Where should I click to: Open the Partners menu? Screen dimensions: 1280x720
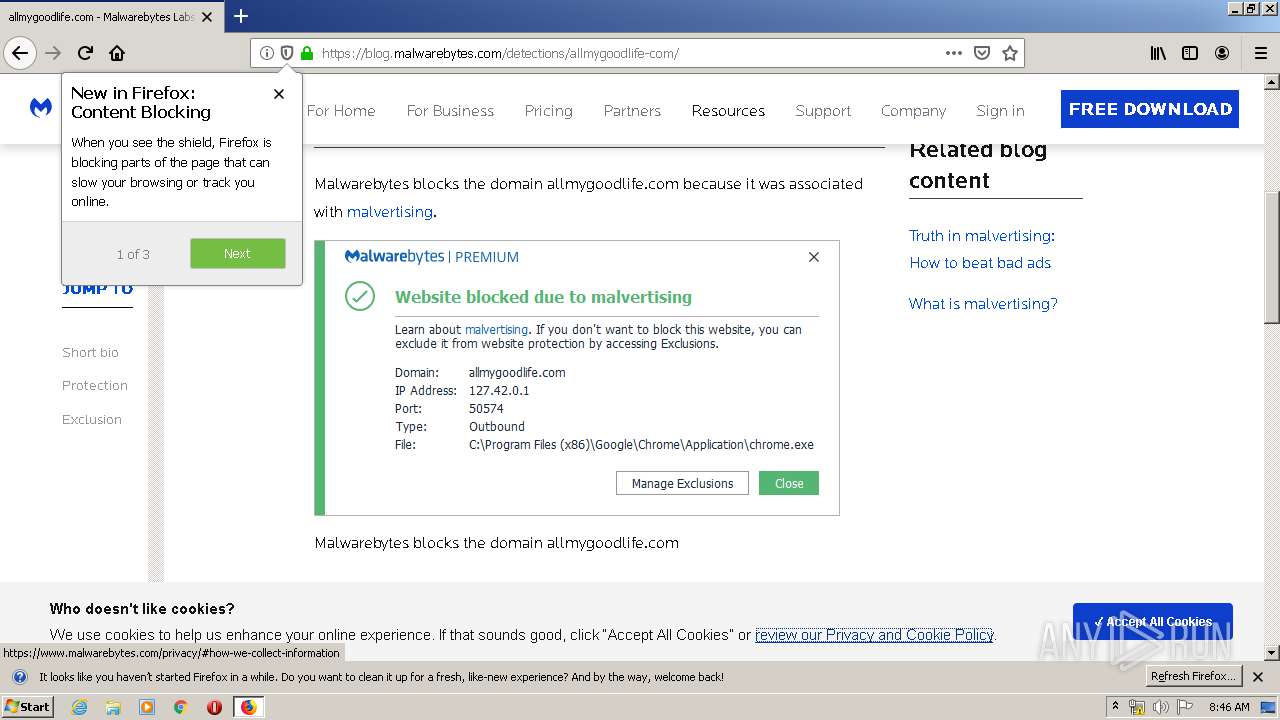632,111
